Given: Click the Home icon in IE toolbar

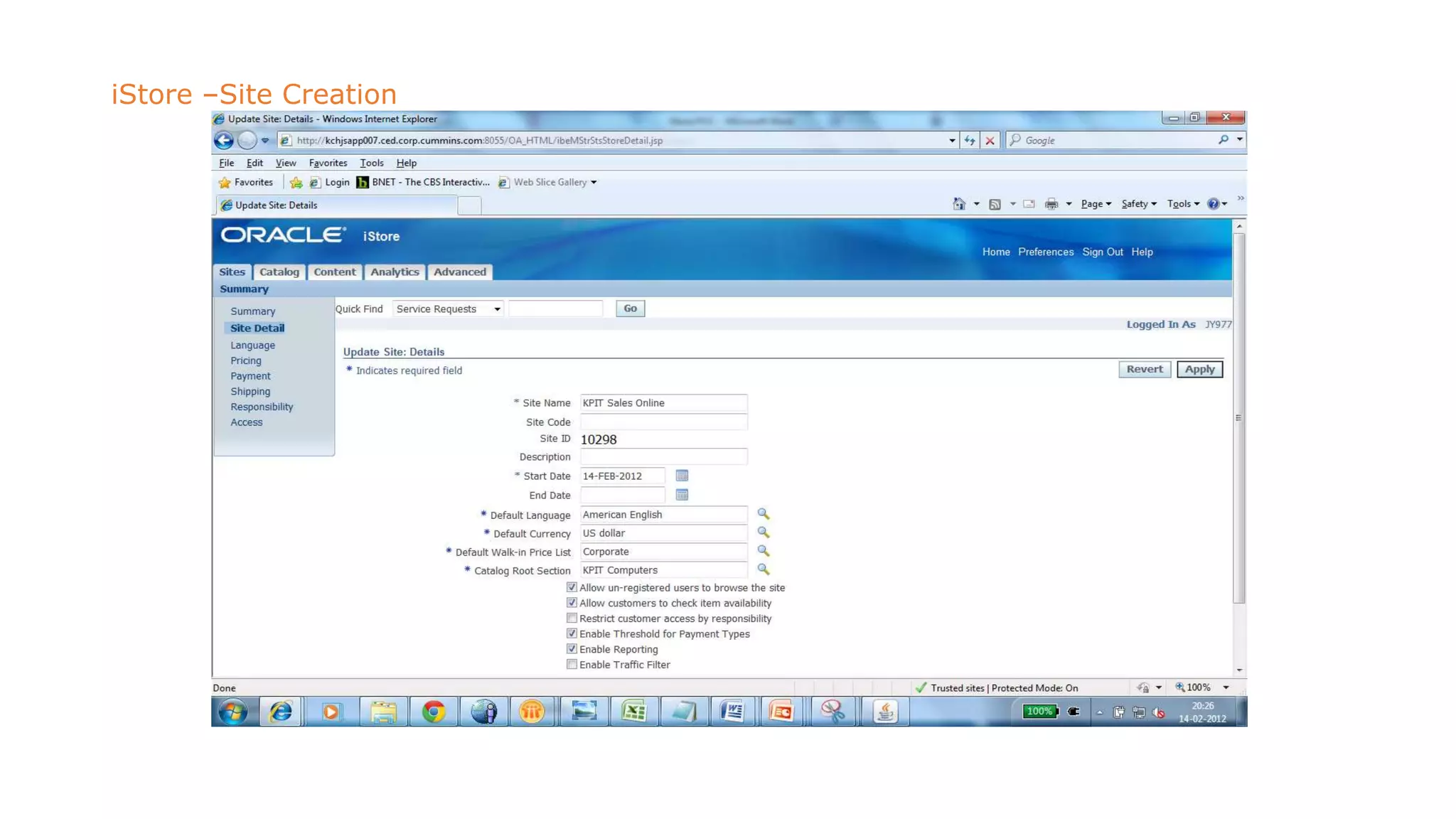Looking at the screenshot, I should (x=958, y=204).
